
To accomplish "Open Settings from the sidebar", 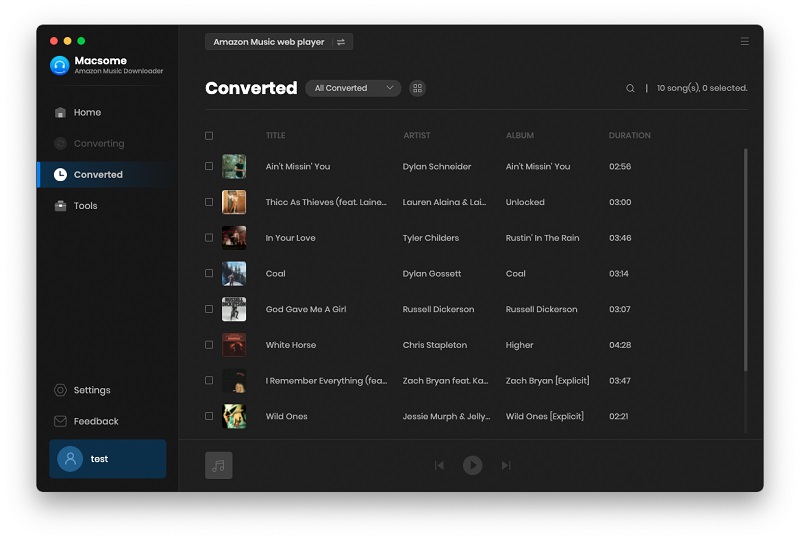I will (x=82, y=390).
